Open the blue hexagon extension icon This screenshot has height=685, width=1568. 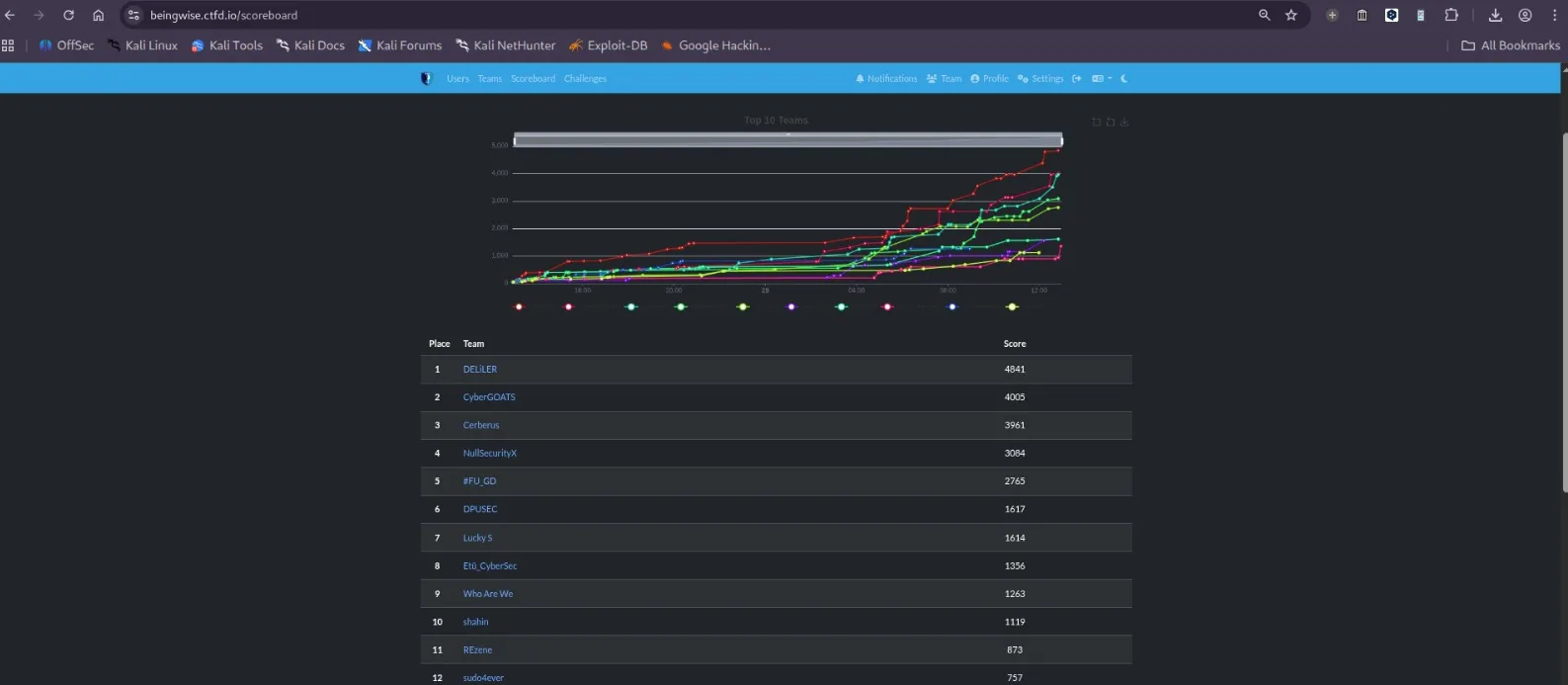(x=1391, y=15)
